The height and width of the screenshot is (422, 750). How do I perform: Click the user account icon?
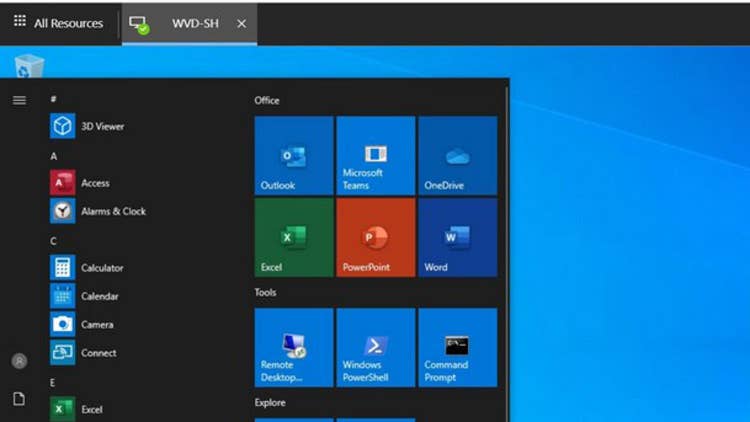click(19, 361)
